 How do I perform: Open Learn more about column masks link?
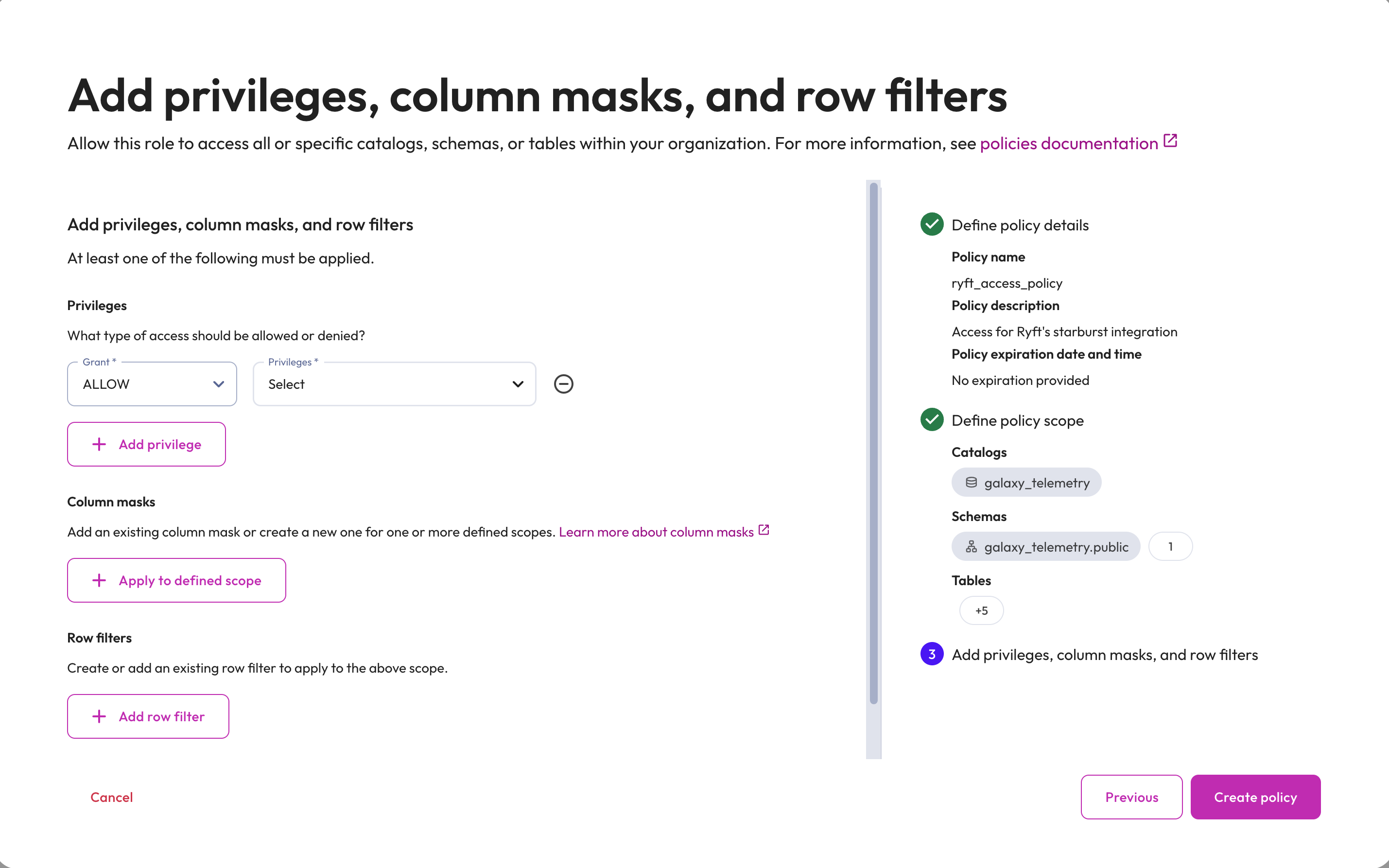pyautogui.click(x=656, y=532)
